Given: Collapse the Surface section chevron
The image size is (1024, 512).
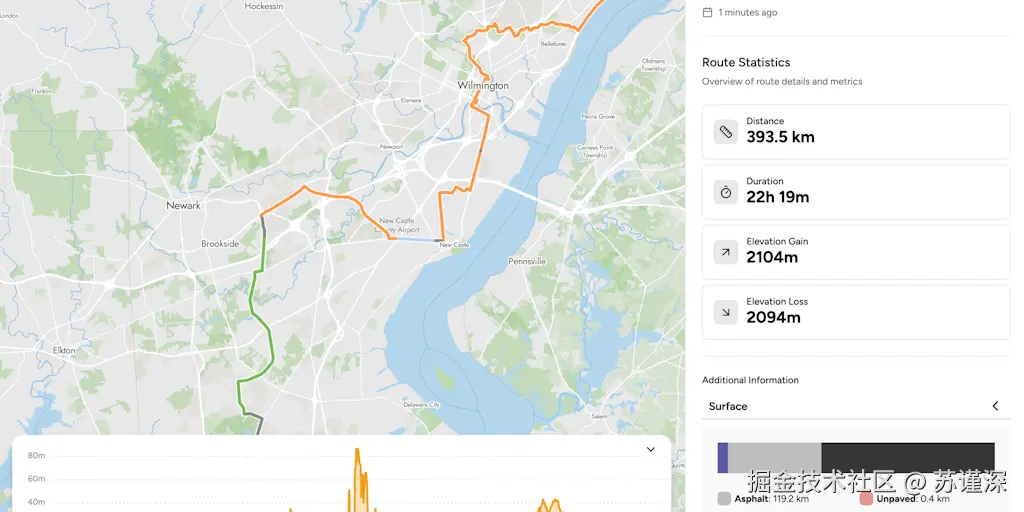Looking at the screenshot, I should [x=995, y=406].
